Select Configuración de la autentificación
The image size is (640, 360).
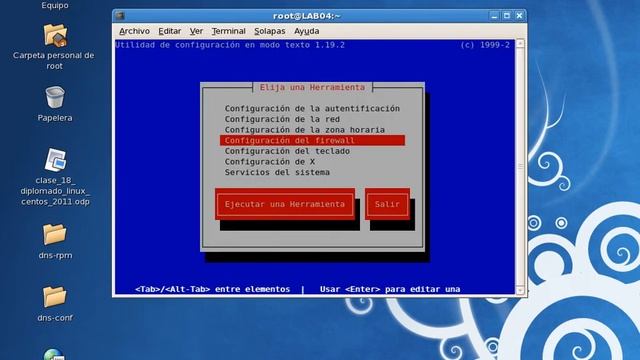(312, 109)
